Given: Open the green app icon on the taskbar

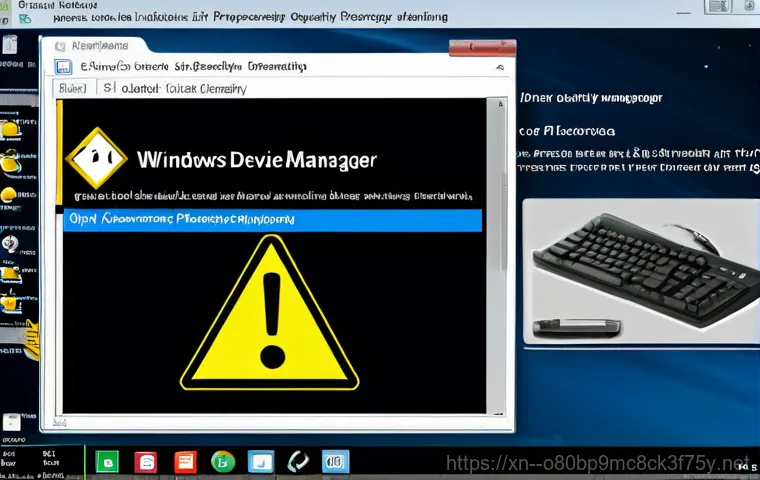Looking at the screenshot, I should (x=107, y=462).
